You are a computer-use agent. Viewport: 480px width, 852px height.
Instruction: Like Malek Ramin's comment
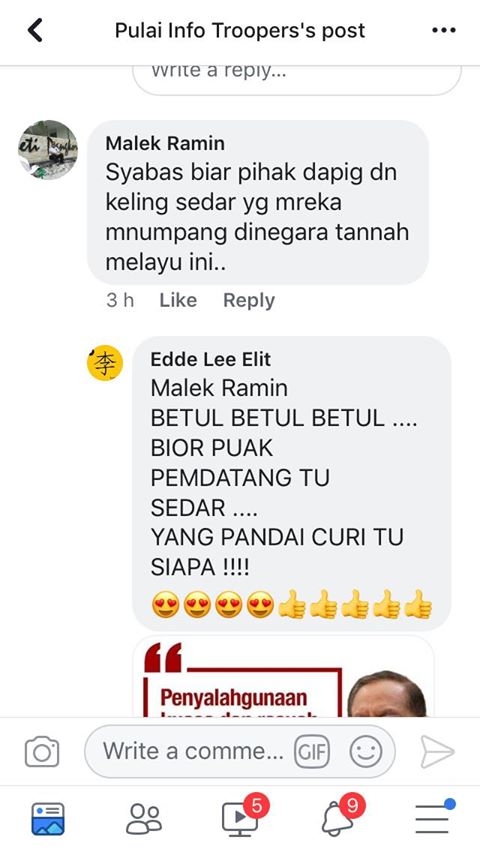178,300
